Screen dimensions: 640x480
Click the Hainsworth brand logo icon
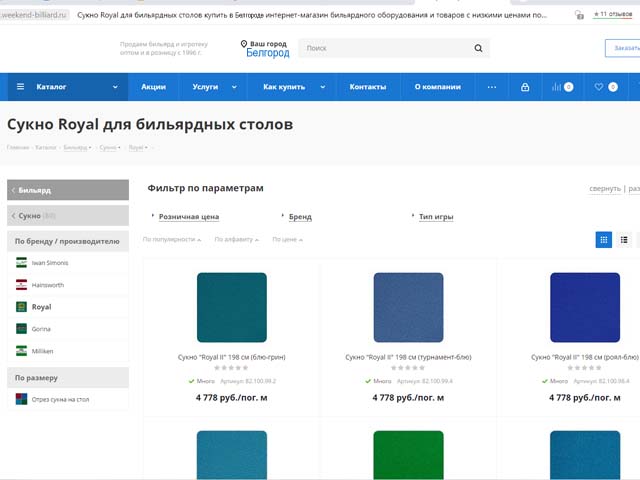[x=21, y=284]
